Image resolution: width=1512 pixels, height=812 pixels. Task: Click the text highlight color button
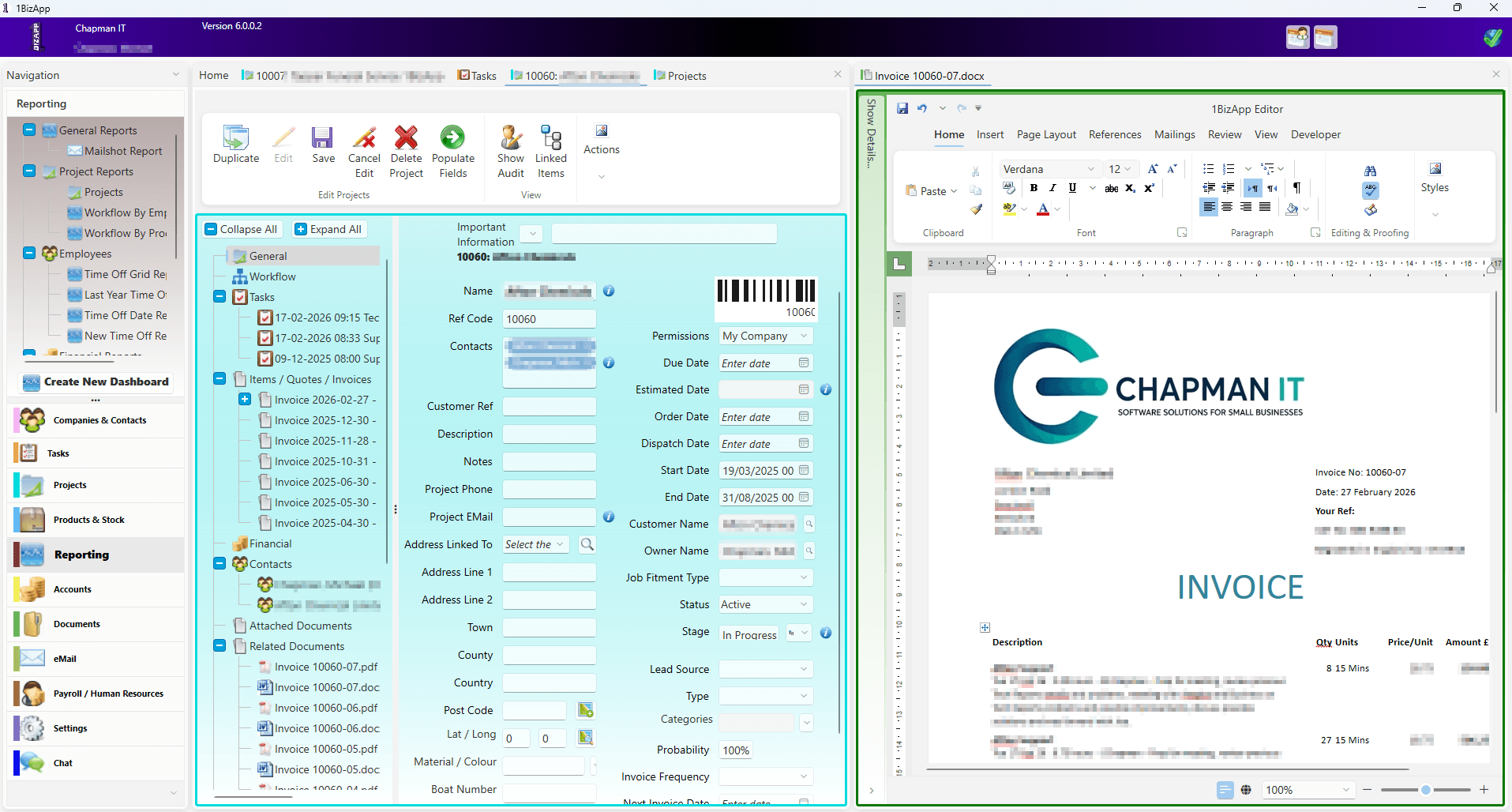(1009, 209)
